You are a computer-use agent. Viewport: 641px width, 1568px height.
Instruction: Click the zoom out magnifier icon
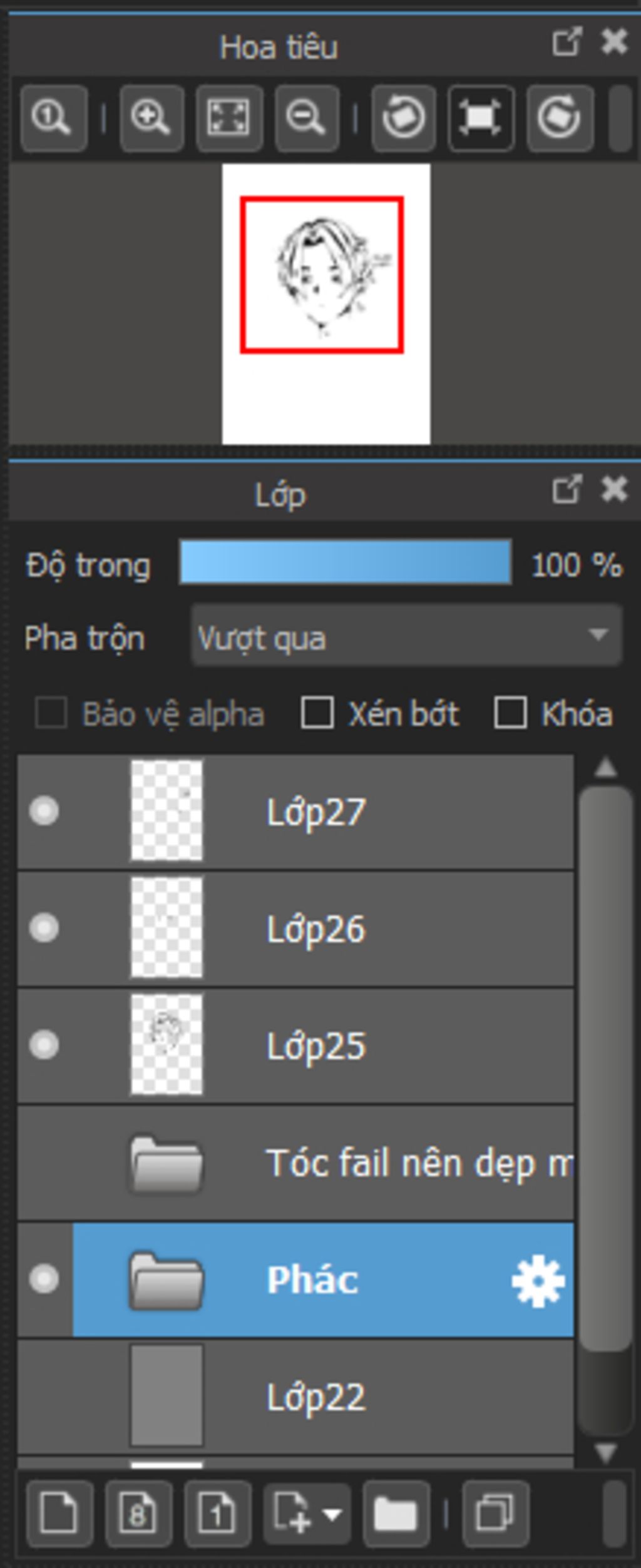306,118
